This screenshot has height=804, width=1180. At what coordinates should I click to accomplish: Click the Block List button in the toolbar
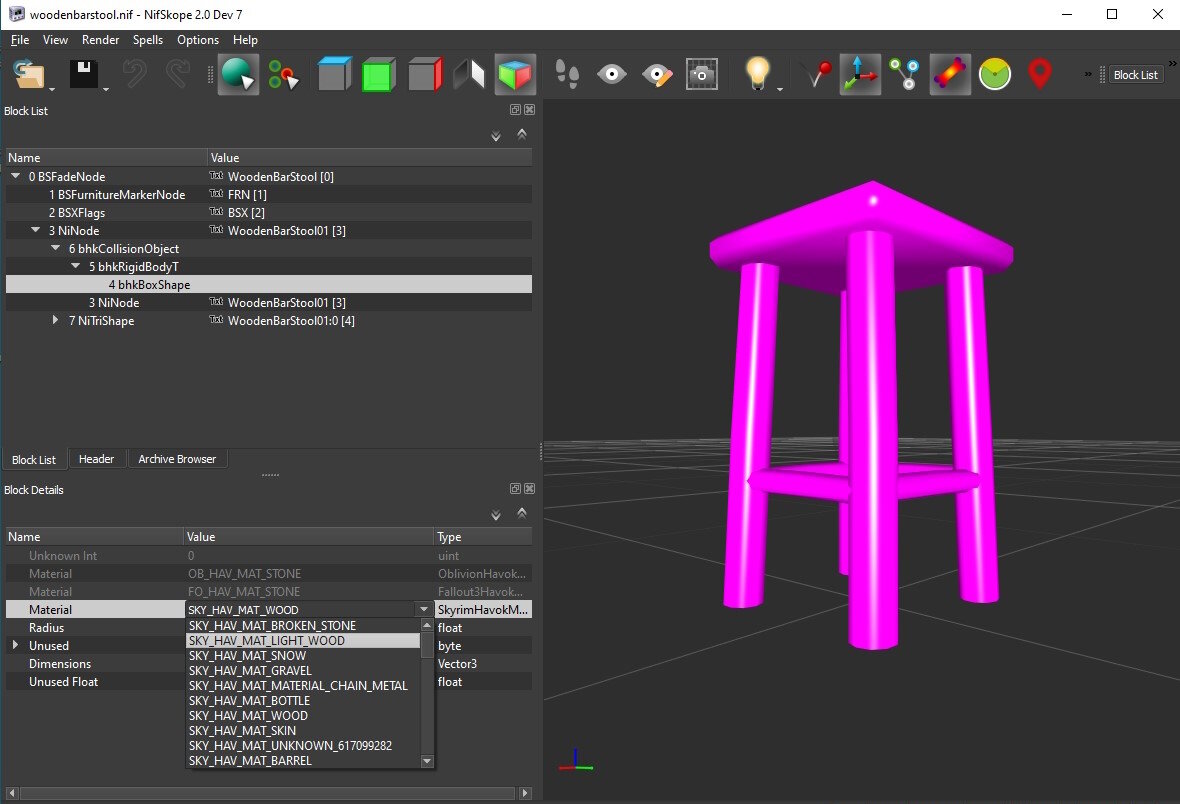[x=1135, y=73]
